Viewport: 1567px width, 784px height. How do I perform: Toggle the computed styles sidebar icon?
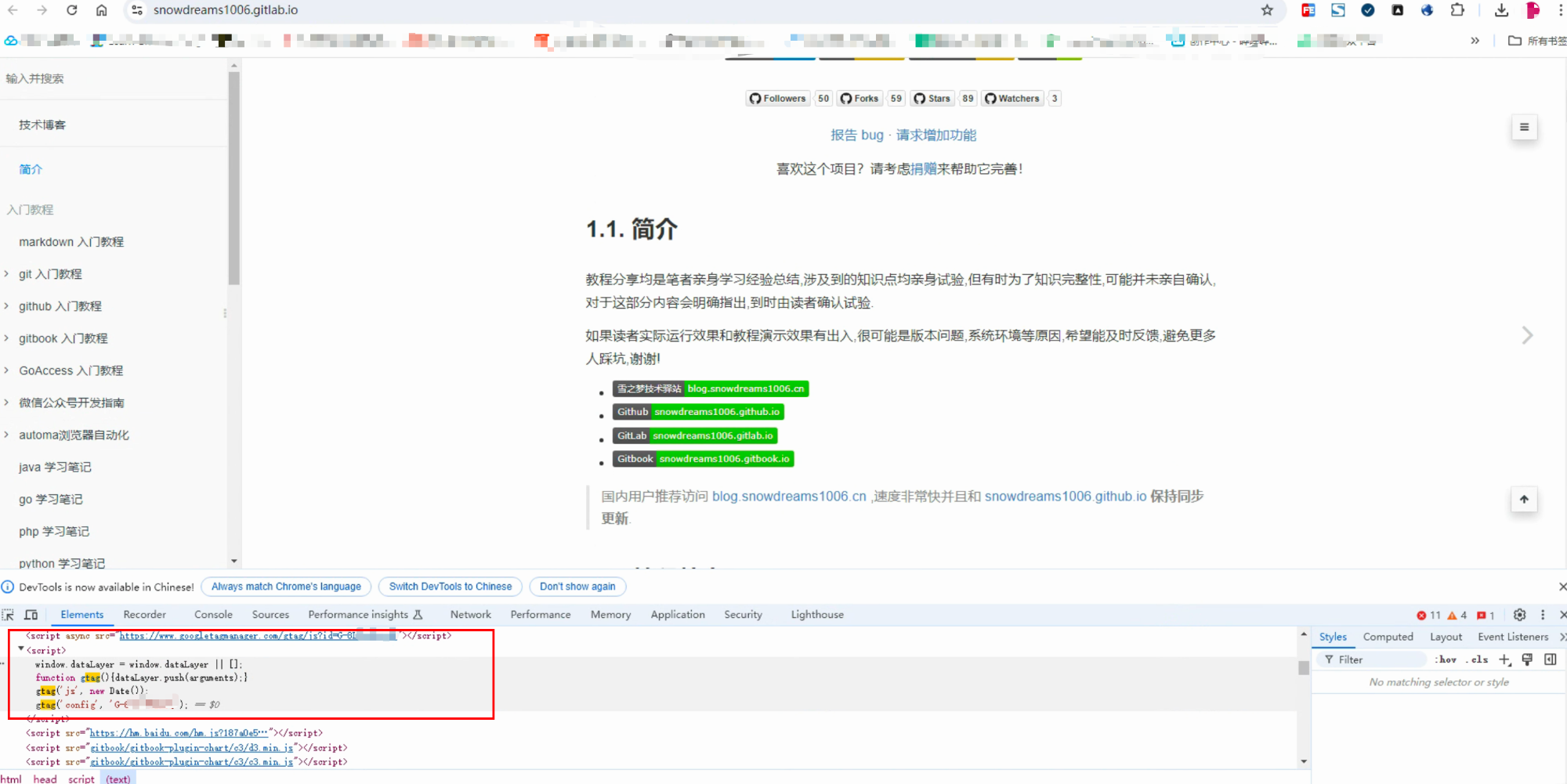click(x=1550, y=659)
